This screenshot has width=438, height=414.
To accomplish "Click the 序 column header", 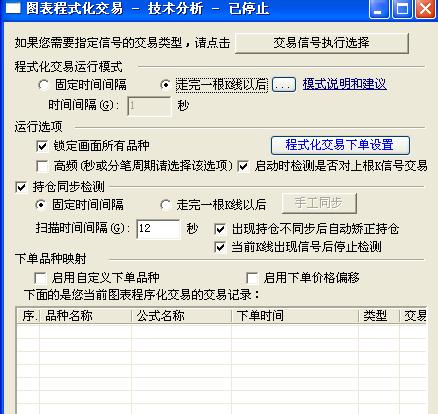I will click(x=28, y=316).
